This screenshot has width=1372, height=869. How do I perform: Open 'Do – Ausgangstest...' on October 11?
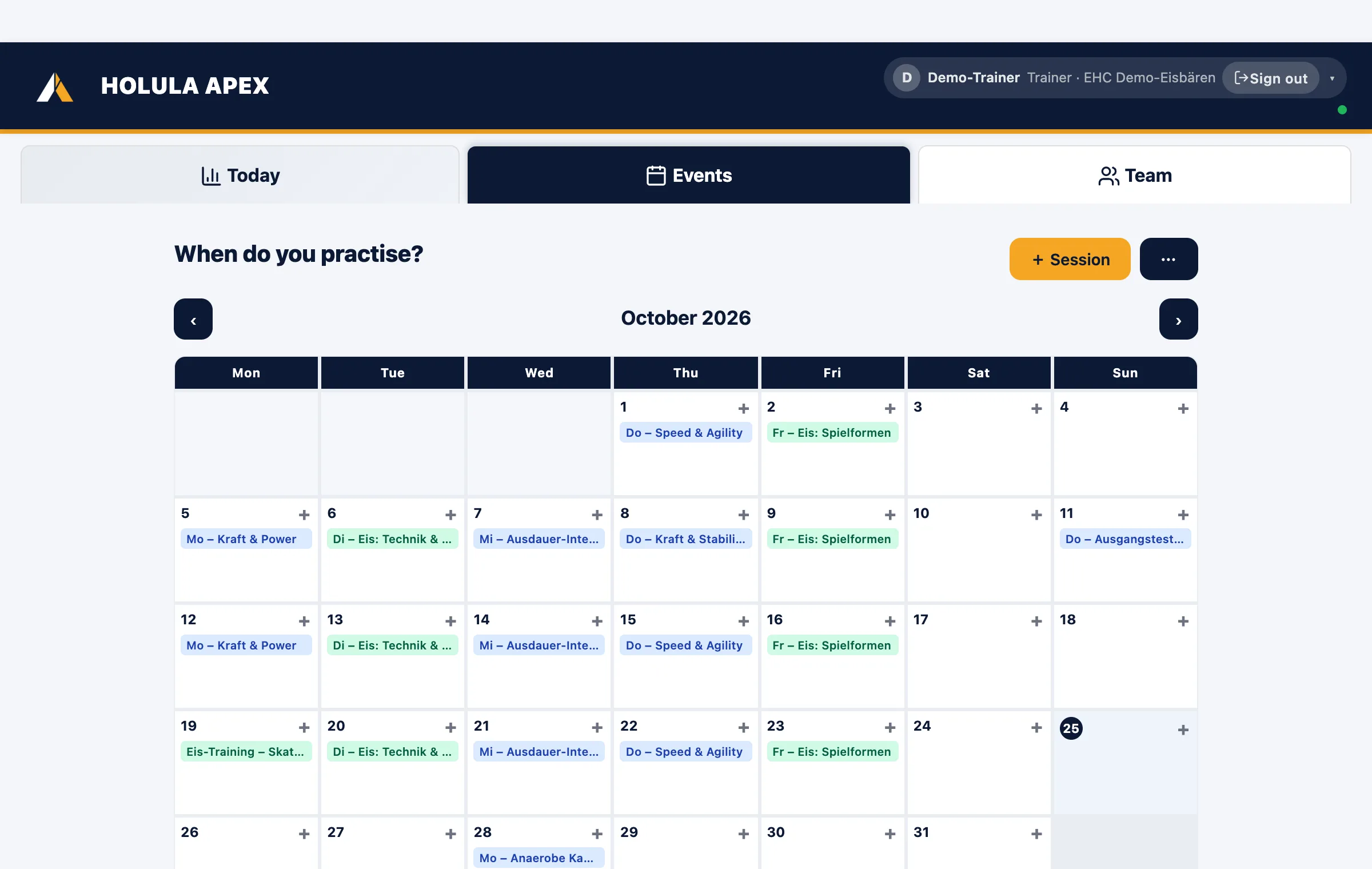(1125, 539)
